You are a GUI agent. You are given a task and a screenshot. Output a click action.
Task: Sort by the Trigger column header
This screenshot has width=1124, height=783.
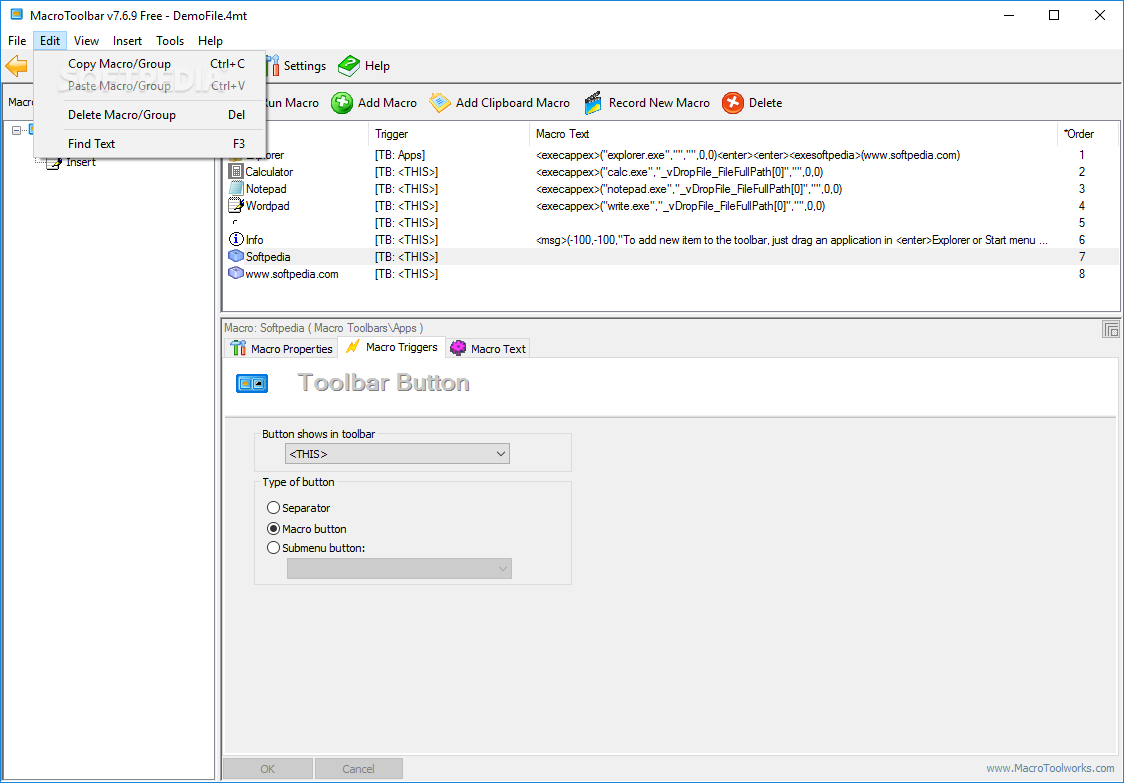coord(449,134)
